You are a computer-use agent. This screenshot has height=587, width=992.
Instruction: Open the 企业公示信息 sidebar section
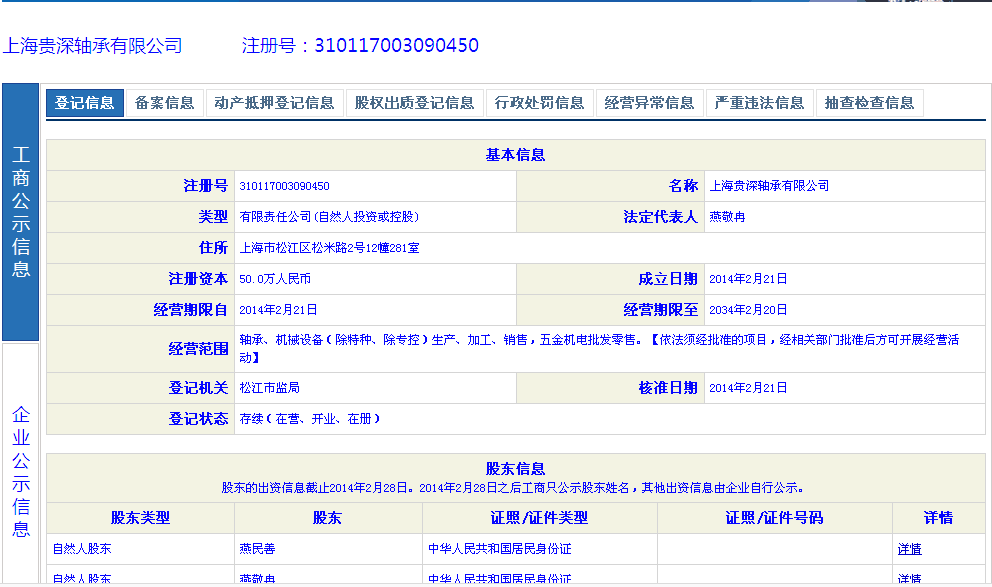21,471
